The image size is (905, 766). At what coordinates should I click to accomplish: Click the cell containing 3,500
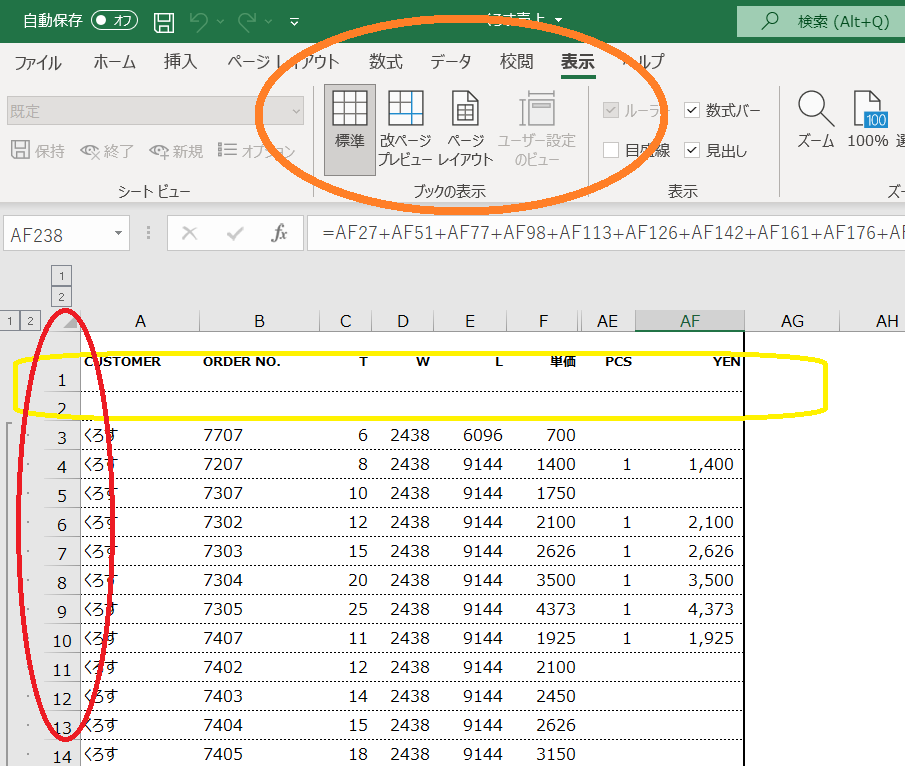(x=690, y=580)
